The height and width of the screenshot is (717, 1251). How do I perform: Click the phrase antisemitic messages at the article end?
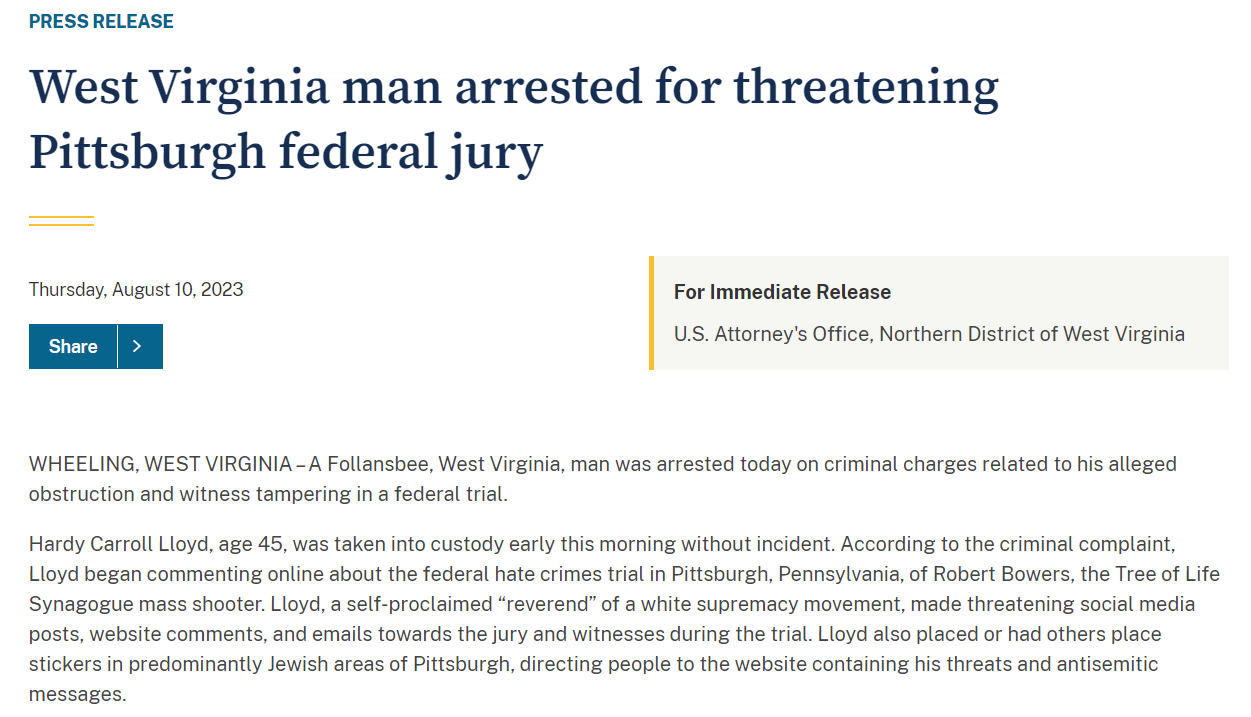coord(1090,664)
